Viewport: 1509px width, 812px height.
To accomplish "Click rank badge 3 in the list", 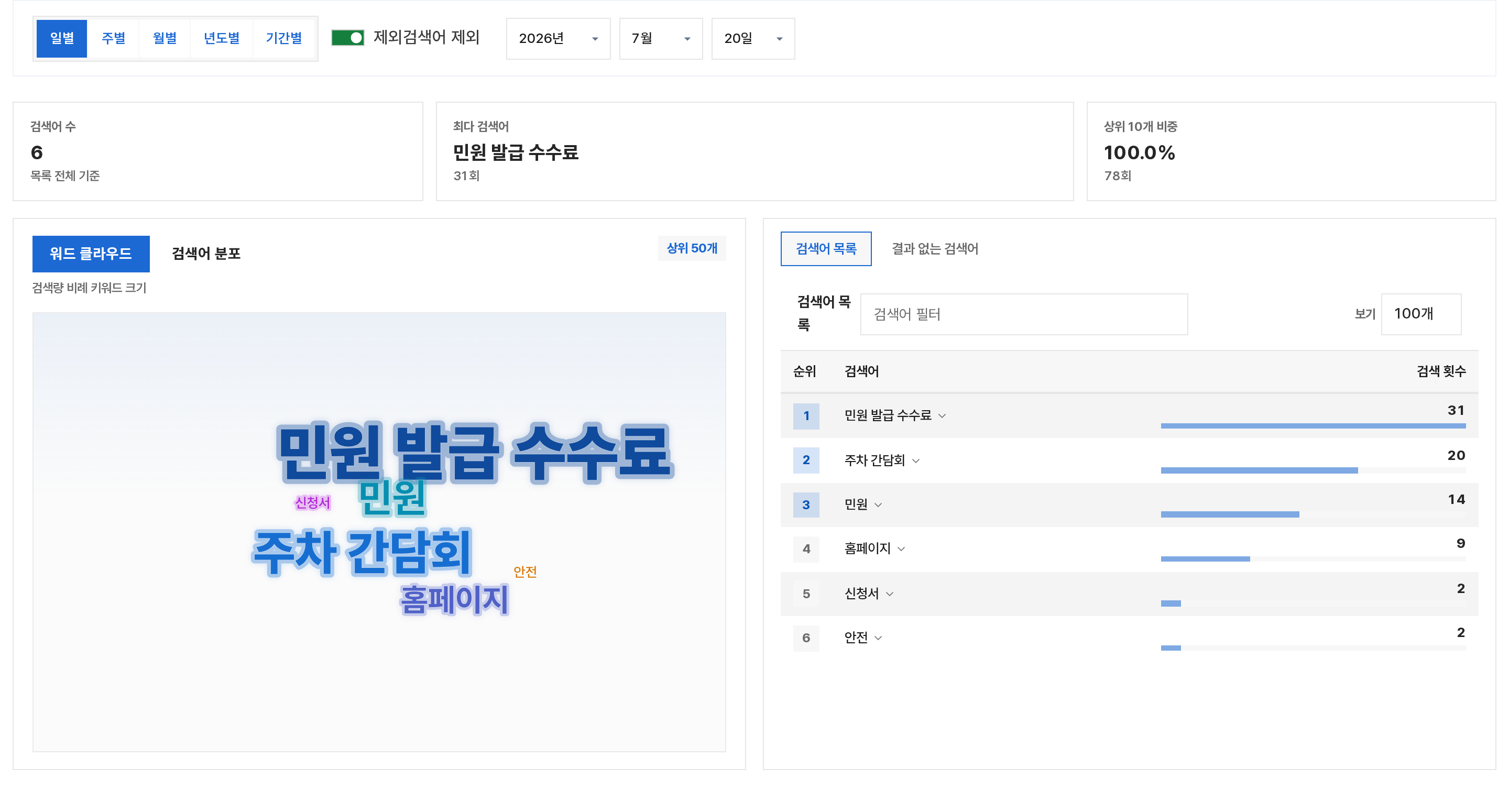I will 806,505.
